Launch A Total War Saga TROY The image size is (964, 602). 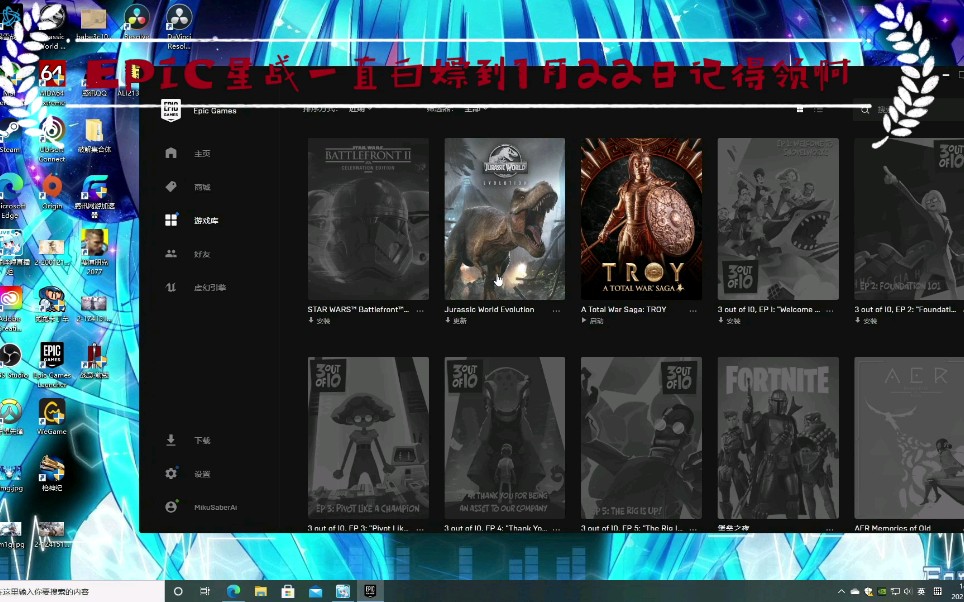pyautogui.click(x=593, y=321)
